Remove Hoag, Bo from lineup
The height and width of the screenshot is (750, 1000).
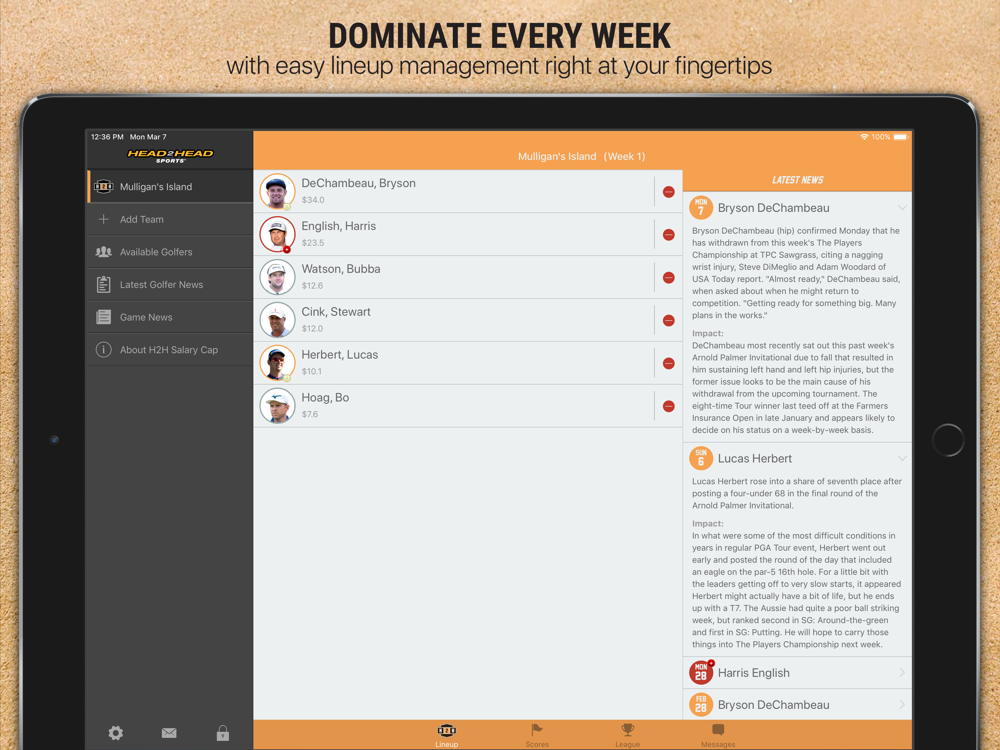(x=668, y=406)
